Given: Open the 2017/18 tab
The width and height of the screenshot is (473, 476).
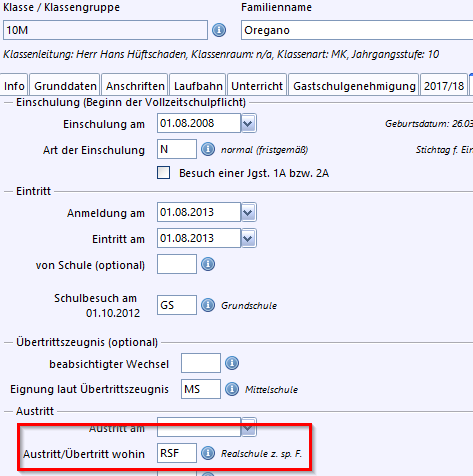Looking at the screenshot, I should click(x=444, y=86).
